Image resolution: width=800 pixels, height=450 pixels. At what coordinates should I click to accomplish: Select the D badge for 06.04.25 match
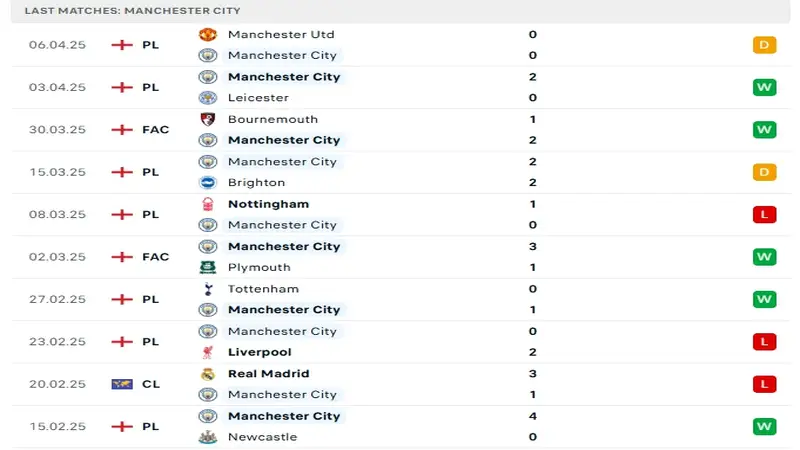click(x=764, y=45)
